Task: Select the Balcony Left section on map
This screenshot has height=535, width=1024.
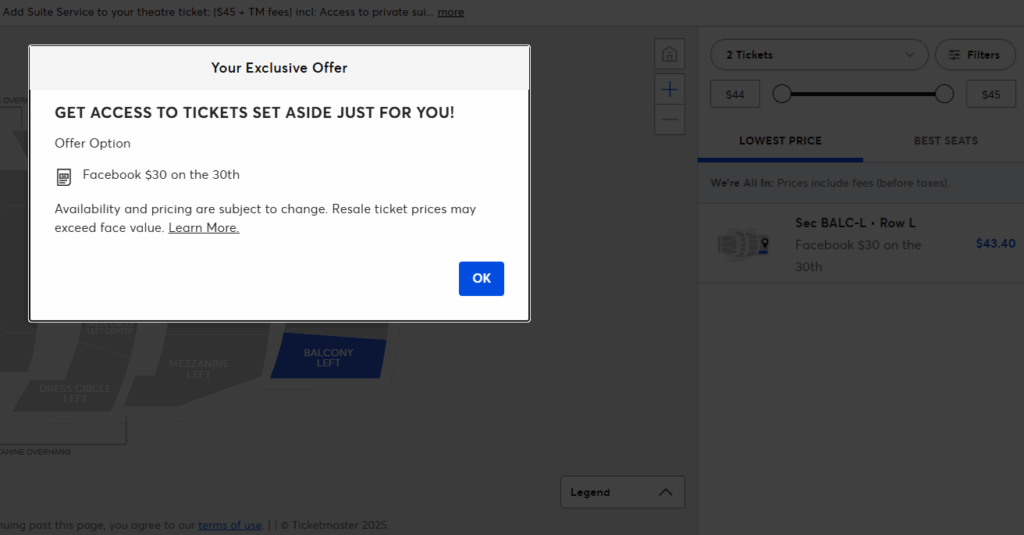Action: pos(328,357)
